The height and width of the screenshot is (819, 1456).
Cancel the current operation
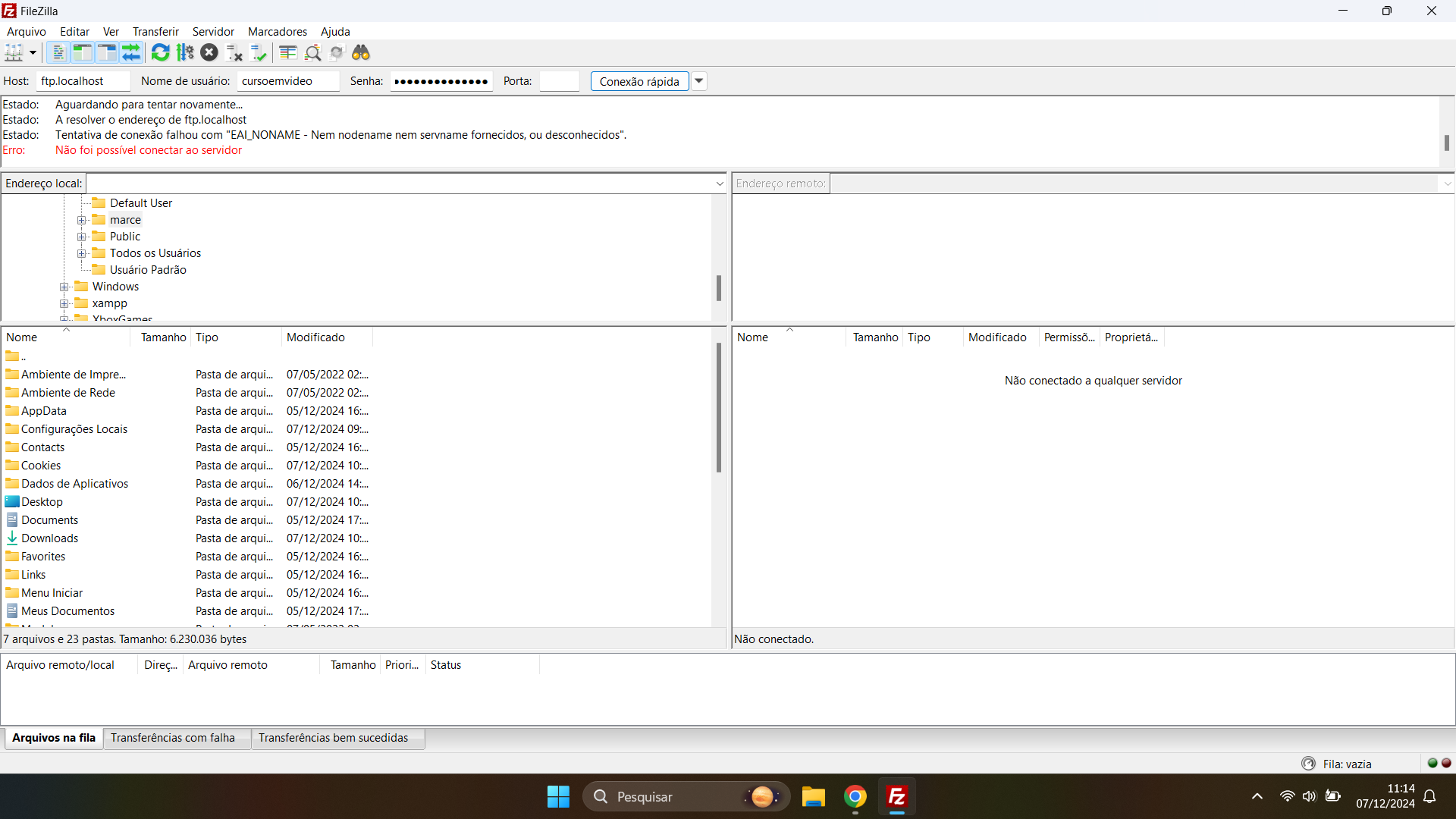click(x=209, y=53)
